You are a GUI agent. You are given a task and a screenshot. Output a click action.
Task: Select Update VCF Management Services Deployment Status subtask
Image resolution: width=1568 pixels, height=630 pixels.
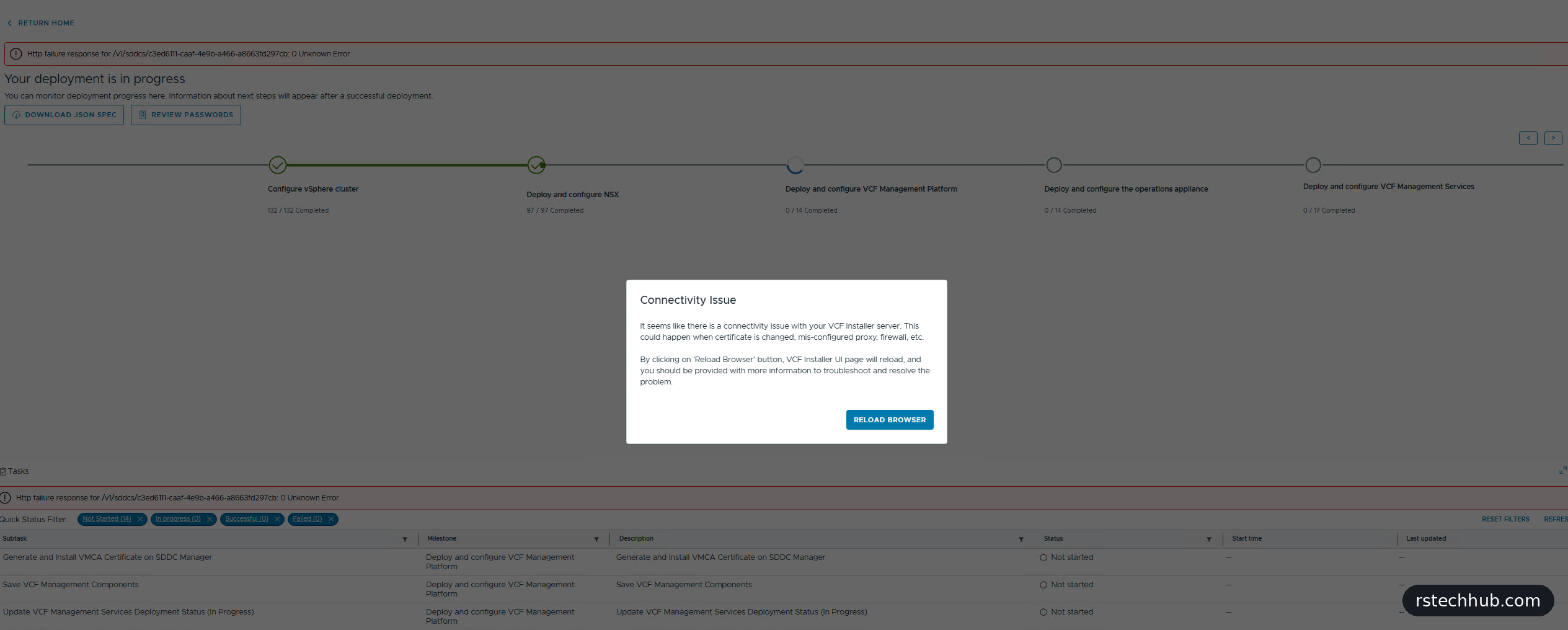tap(128, 612)
